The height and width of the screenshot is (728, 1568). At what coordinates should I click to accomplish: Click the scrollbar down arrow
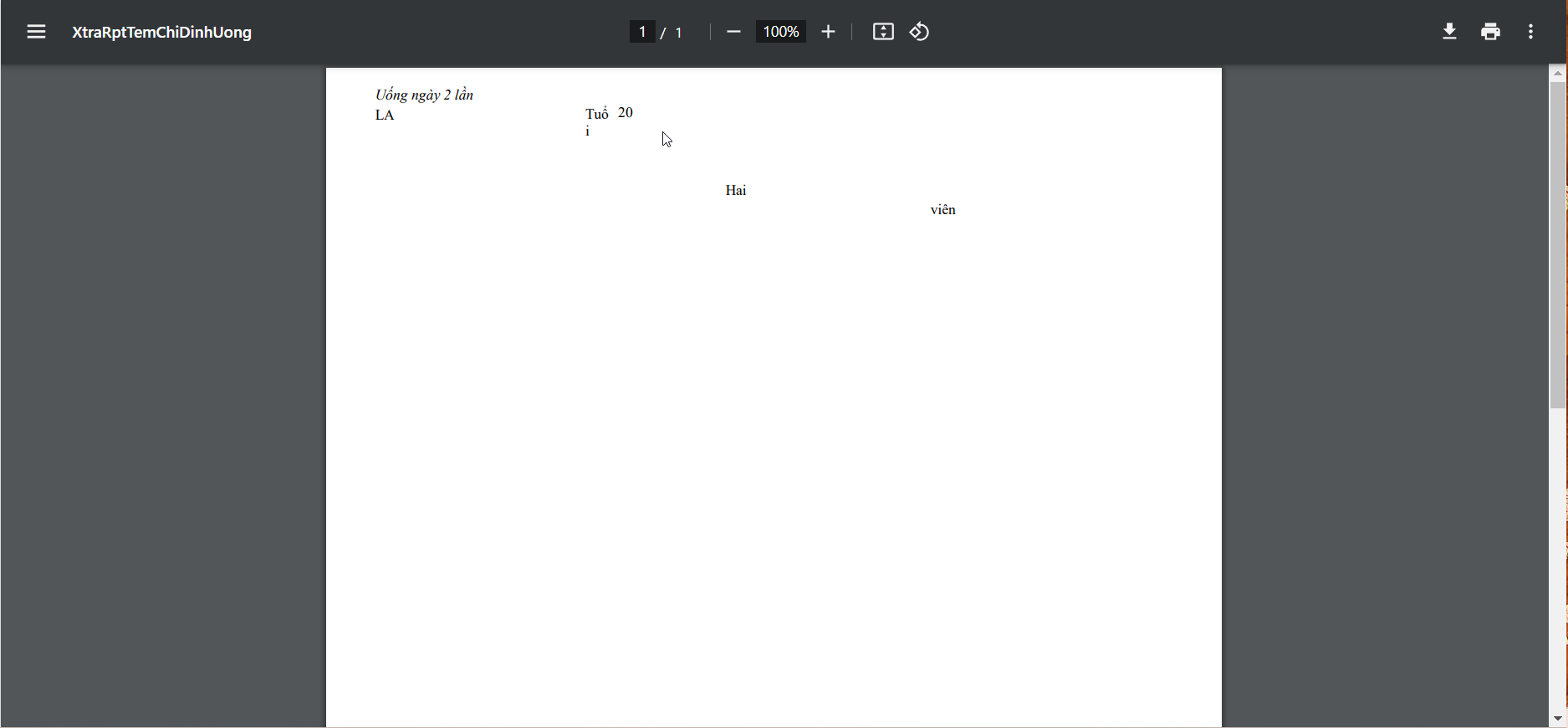(1557, 719)
